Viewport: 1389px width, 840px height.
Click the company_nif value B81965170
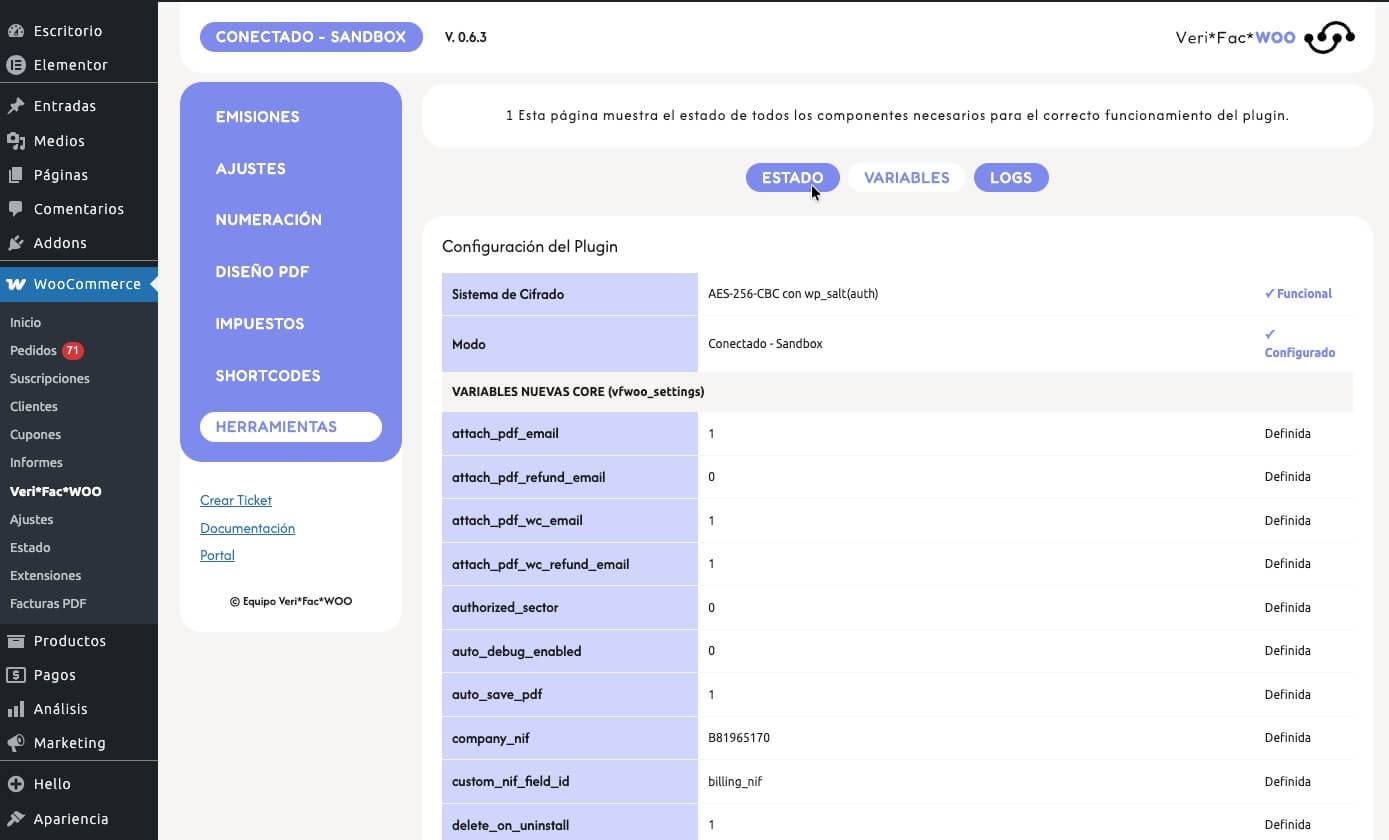point(739,738)
